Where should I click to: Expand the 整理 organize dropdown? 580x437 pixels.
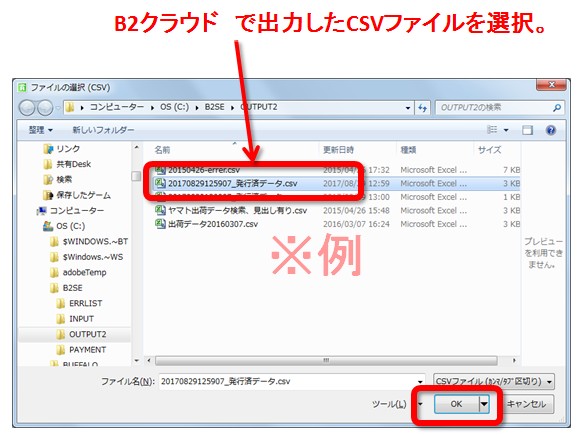click(x=41, y=130)
